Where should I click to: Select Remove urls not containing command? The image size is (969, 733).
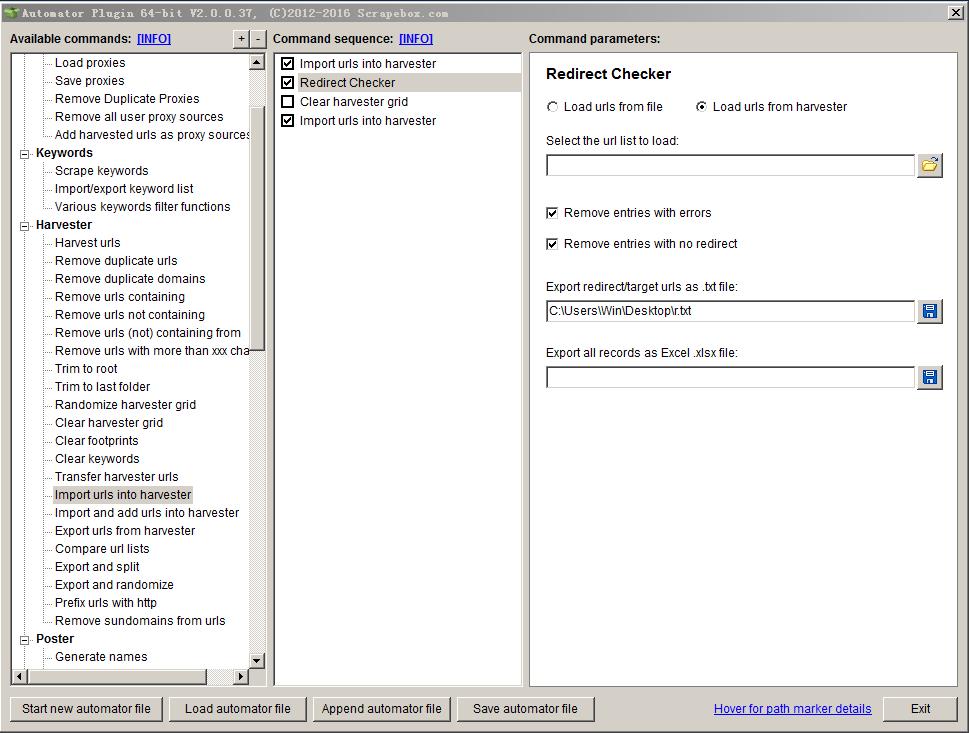pyautogui.click(x=130, y=314)
